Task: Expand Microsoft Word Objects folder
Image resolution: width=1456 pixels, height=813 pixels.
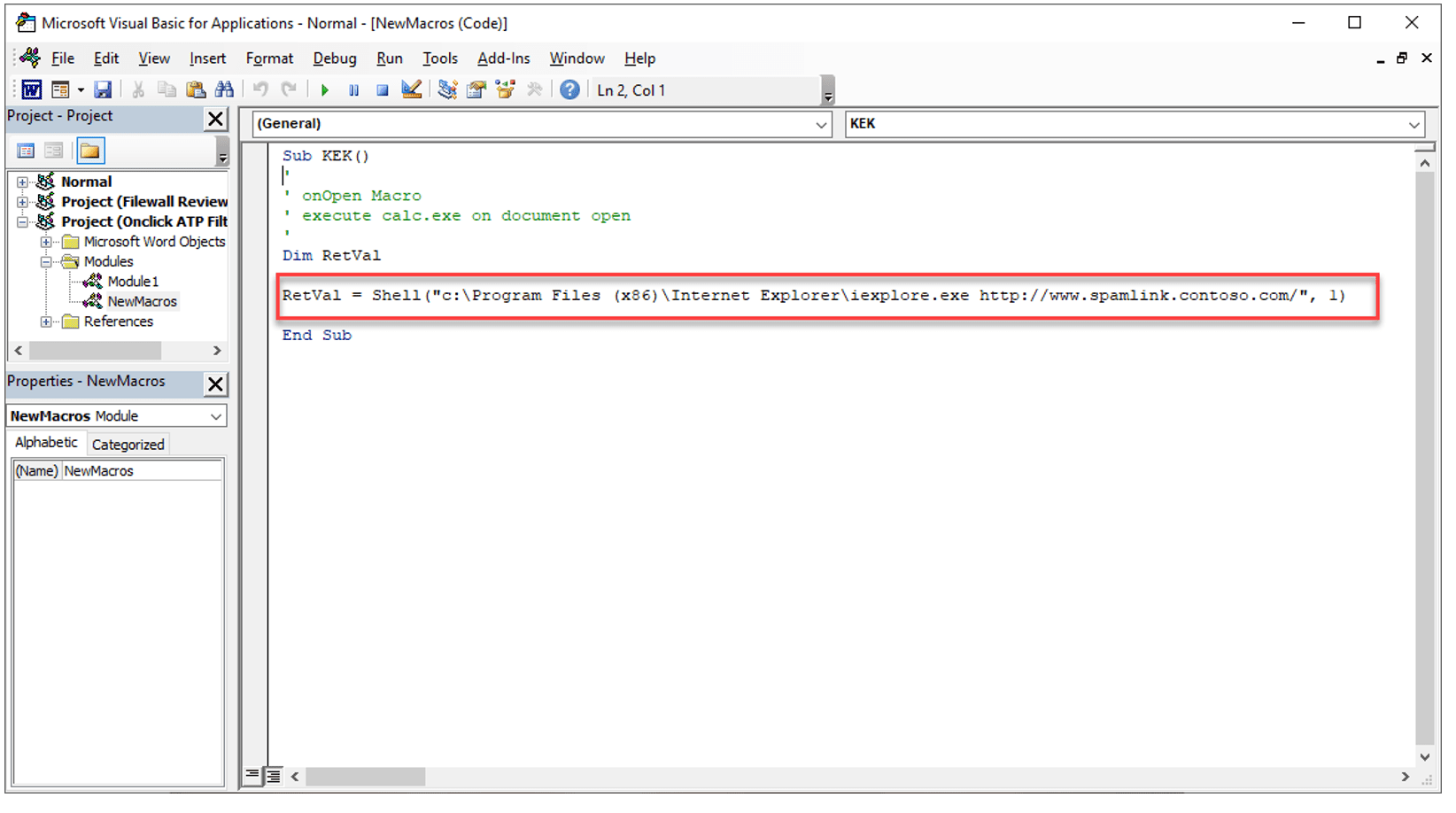Action: (x=45, y=242)
